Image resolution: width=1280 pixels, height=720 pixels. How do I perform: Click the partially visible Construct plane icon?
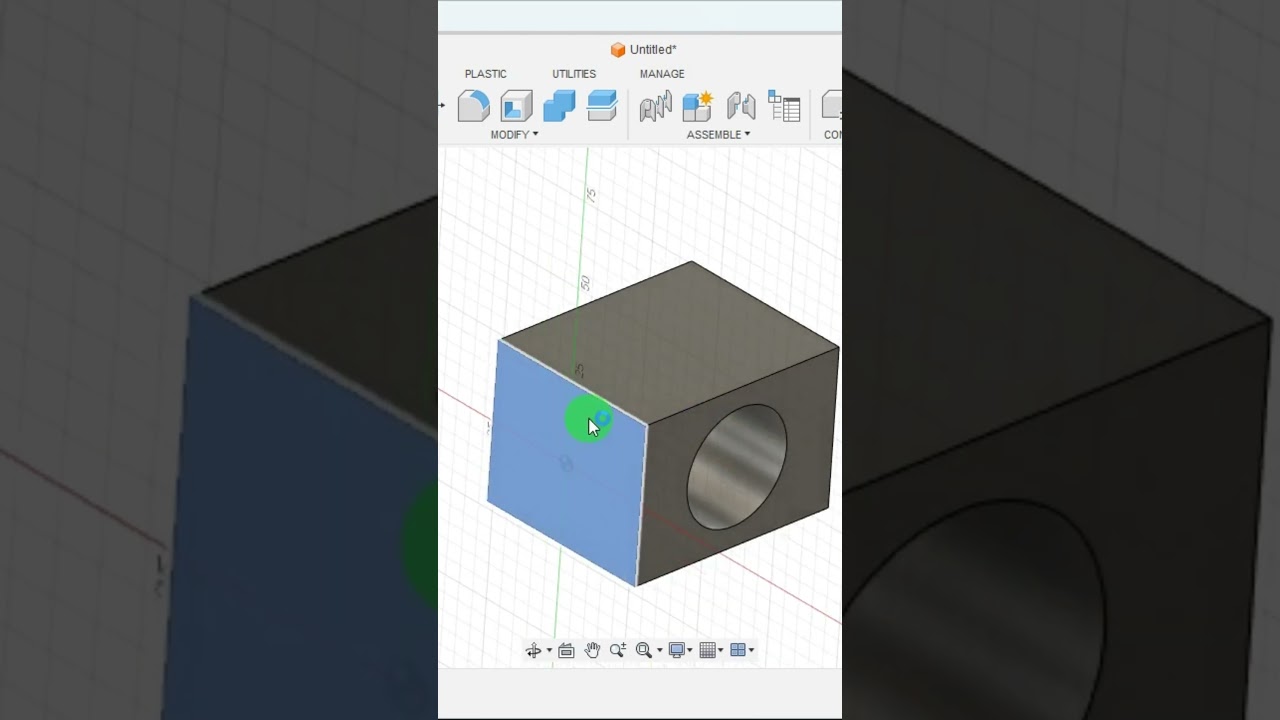pyautogui.click(x=831, y=106)
